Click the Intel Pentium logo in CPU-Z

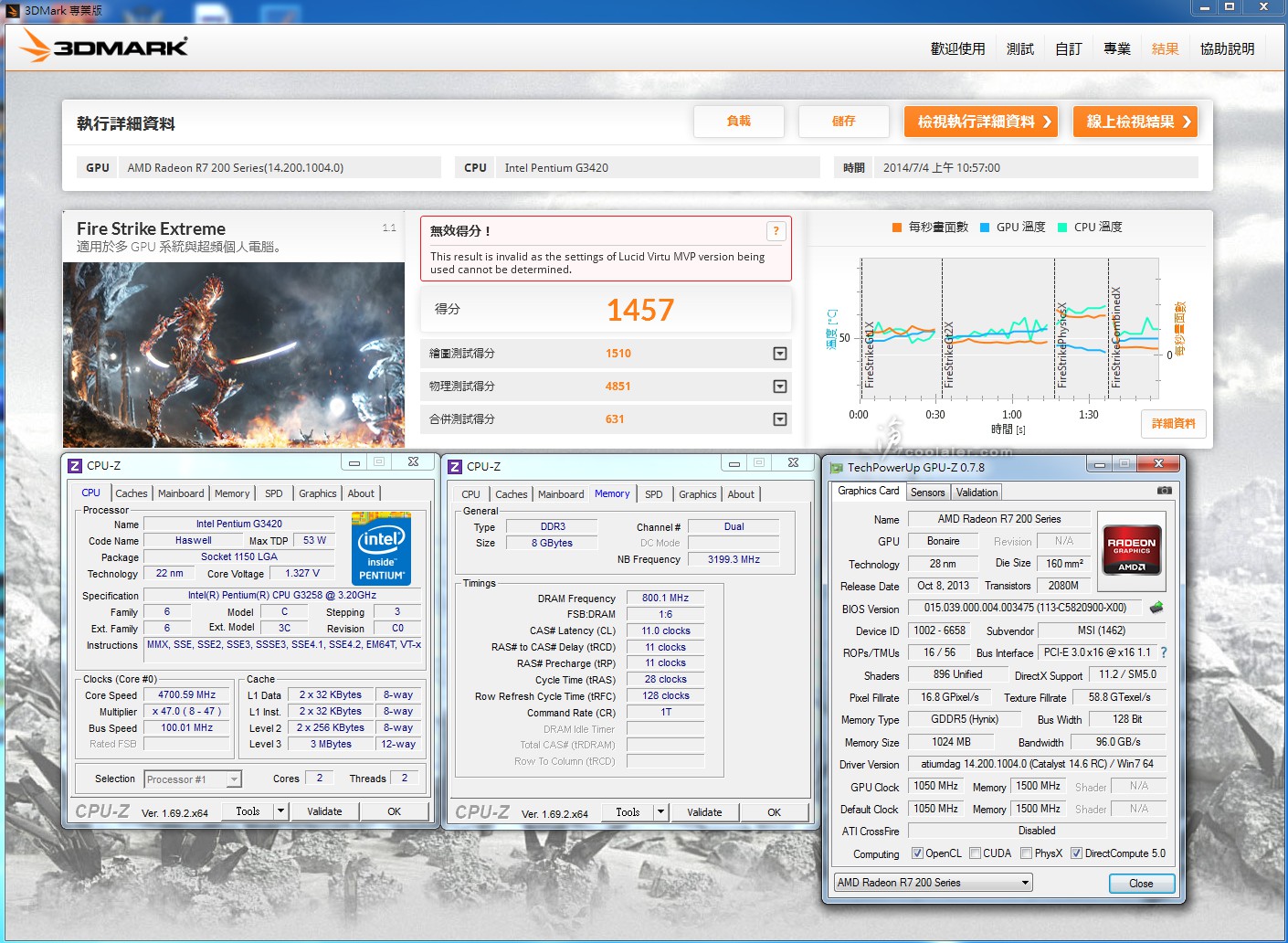pyautogui.click(x=381, y=548)
